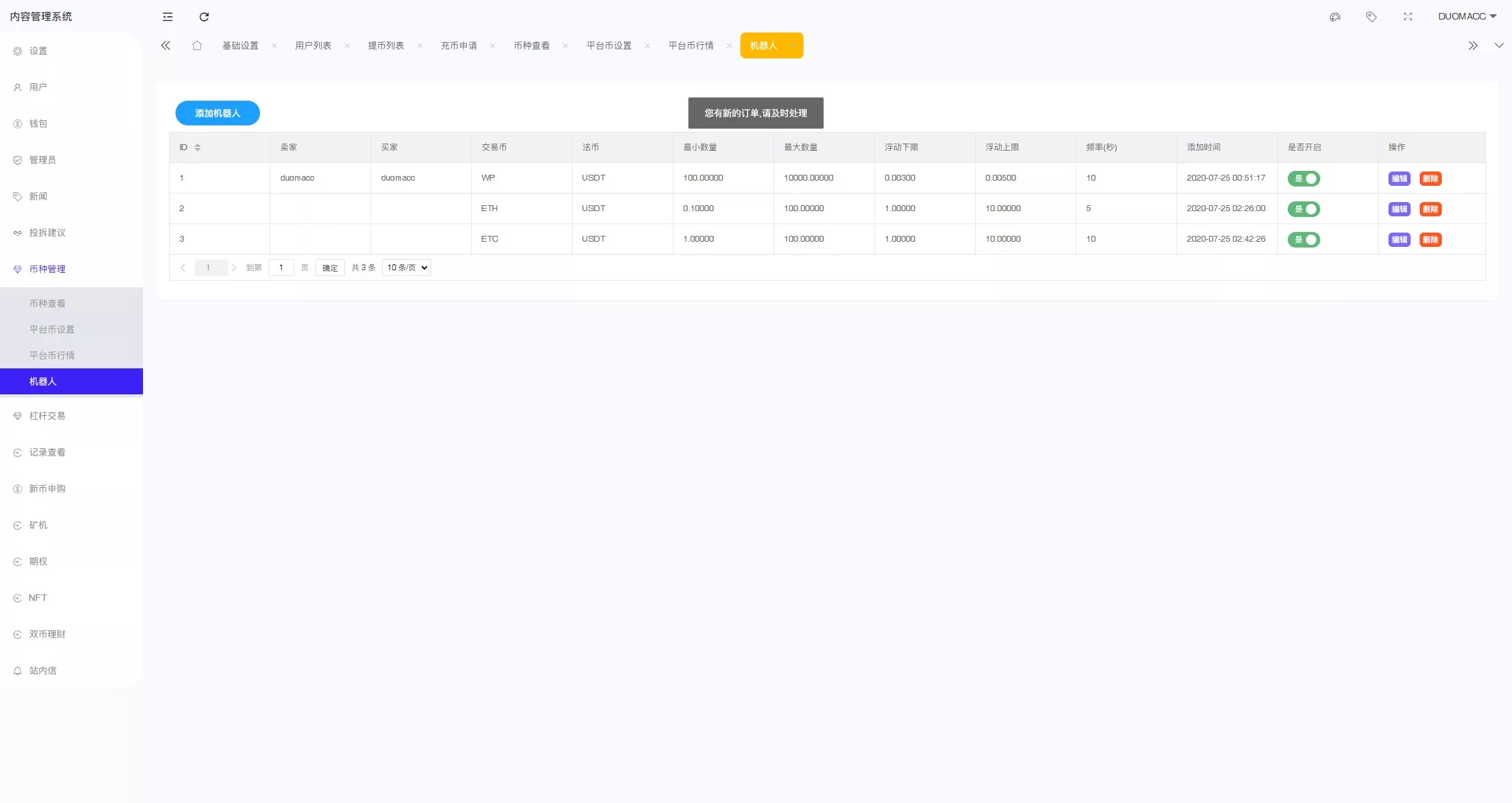1512x803 pixels.
Task: Click the 添加机器人 button
Action: pos(217,113)
